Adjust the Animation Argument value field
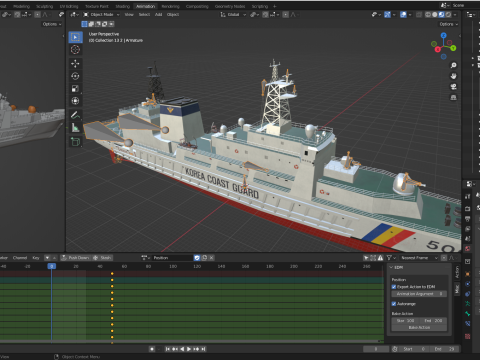 [x=419, y=294]
